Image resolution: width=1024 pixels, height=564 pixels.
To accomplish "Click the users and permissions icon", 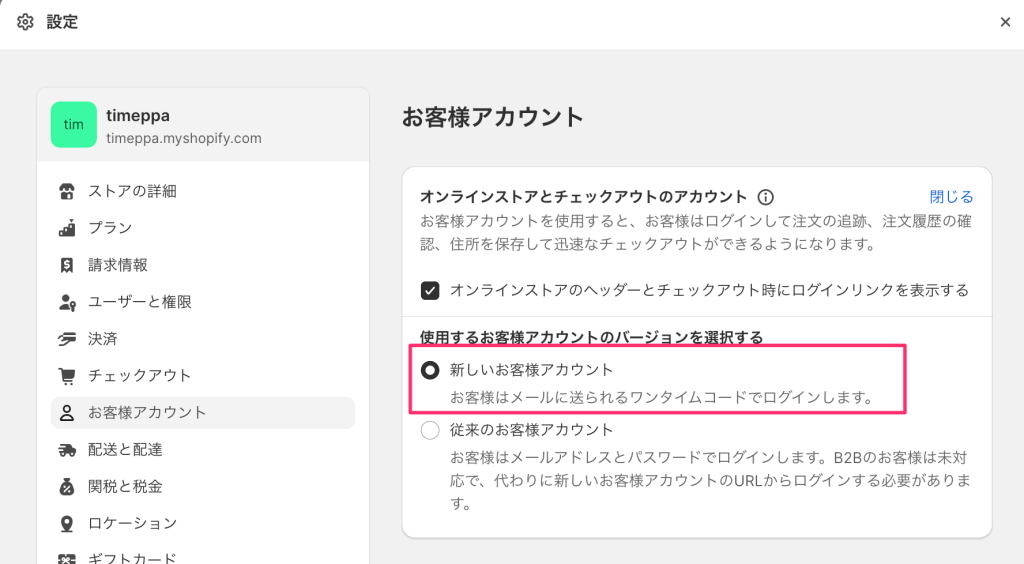I will point(67,302).
